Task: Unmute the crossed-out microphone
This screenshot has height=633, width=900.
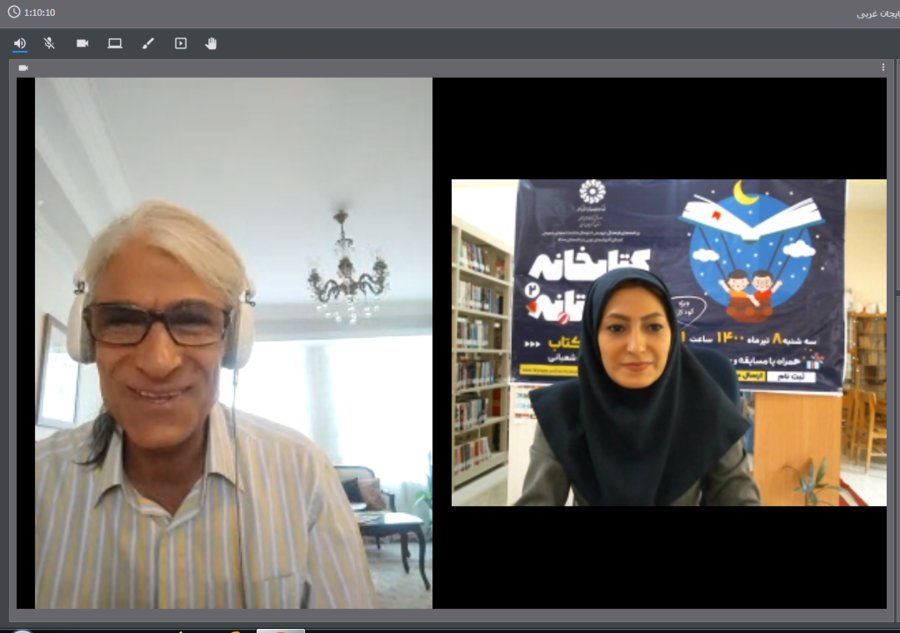Action: point(50,43)
